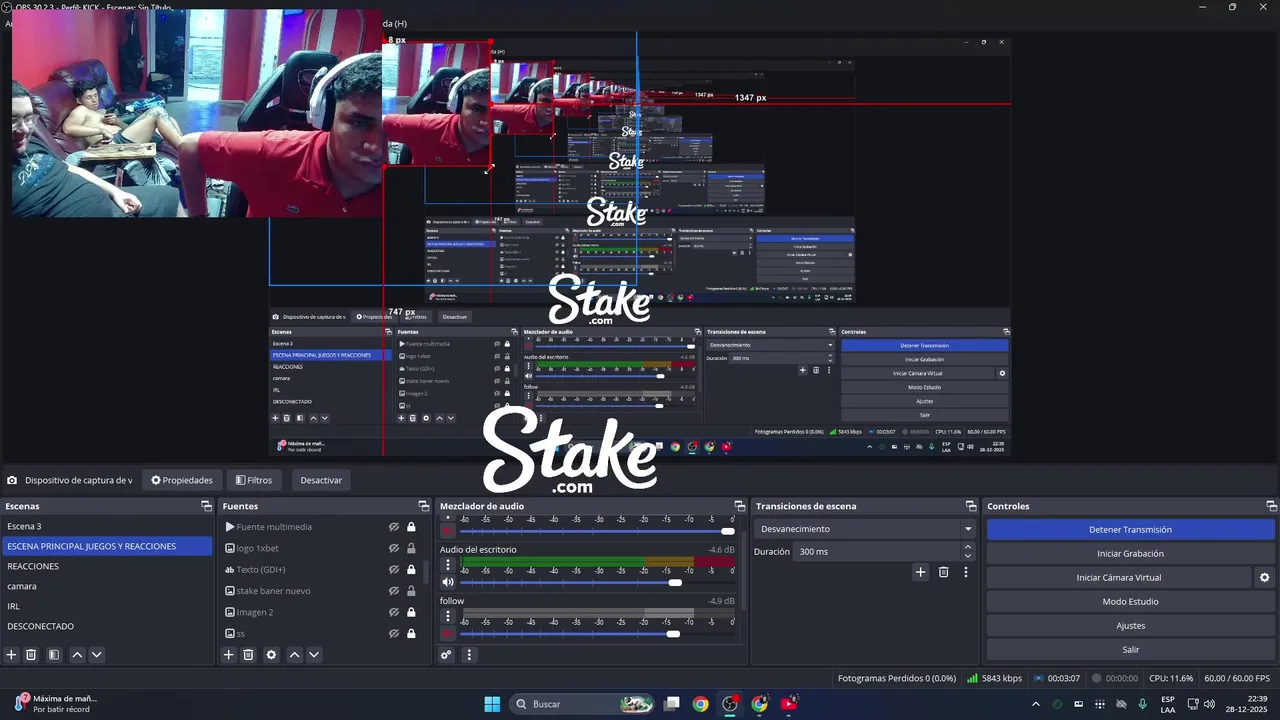Undock the Transiciones de escena panel
The height and width of the screenshot is (720, 1280).
point(970,506)
